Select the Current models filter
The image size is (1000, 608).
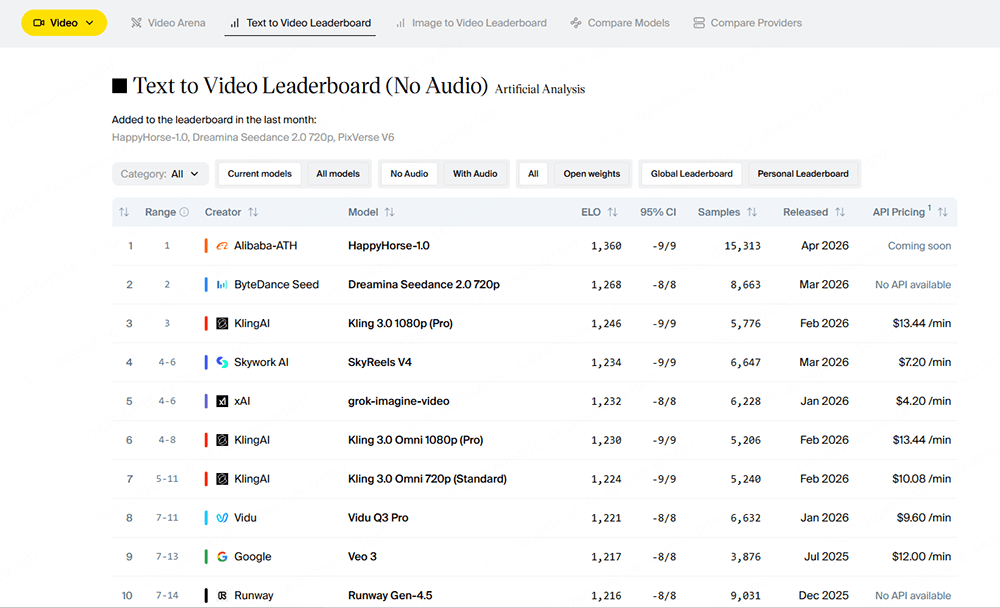pos(260,174)
